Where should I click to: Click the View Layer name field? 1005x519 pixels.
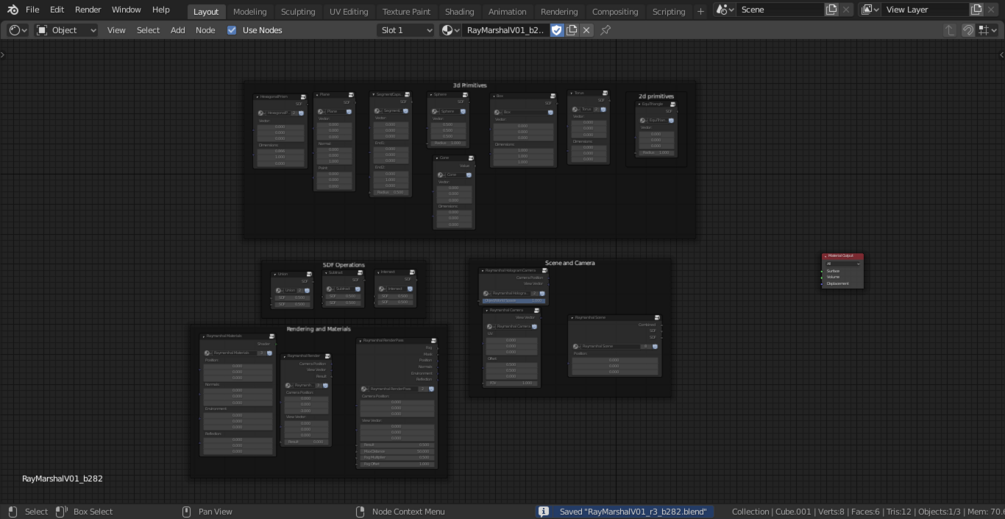(x=924, y=10)
